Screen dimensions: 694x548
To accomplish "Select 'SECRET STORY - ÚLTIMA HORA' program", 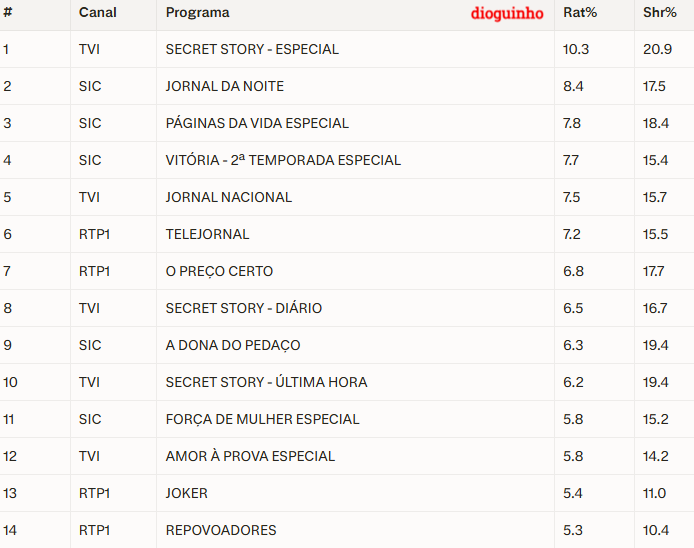I will click(266, 382).
